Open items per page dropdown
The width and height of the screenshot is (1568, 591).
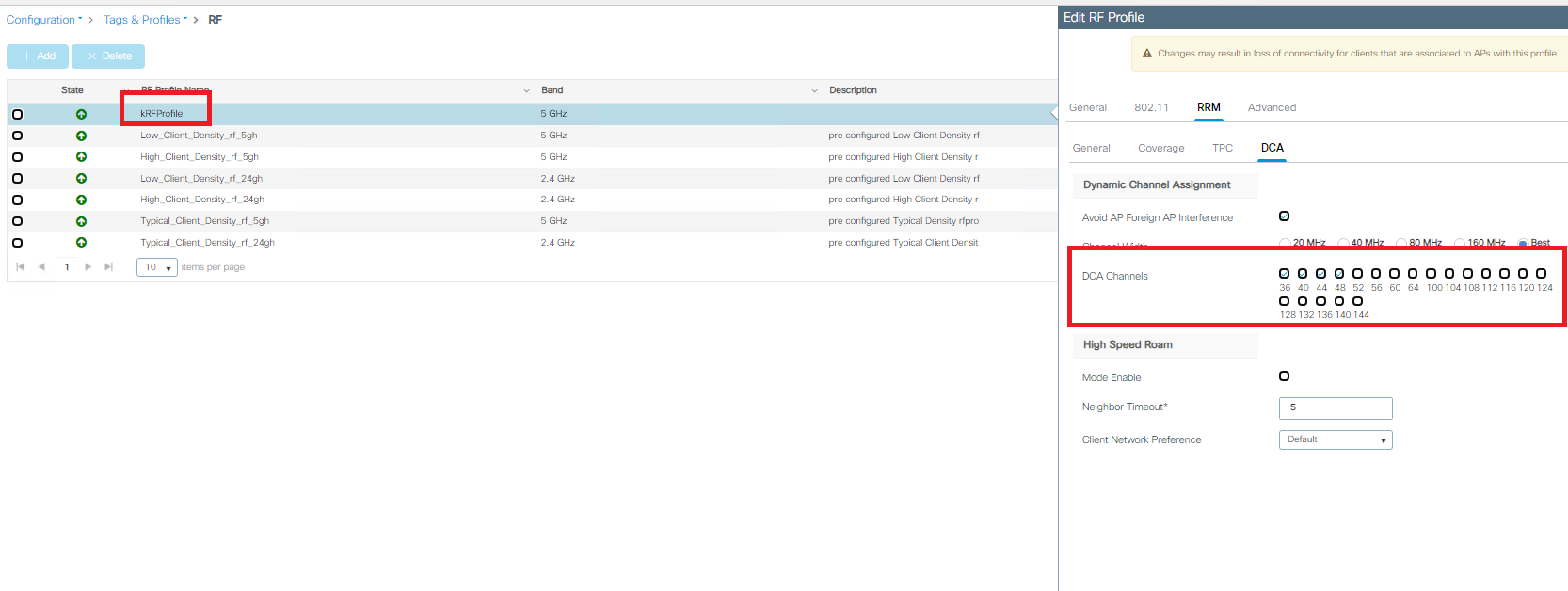point(157,267)
